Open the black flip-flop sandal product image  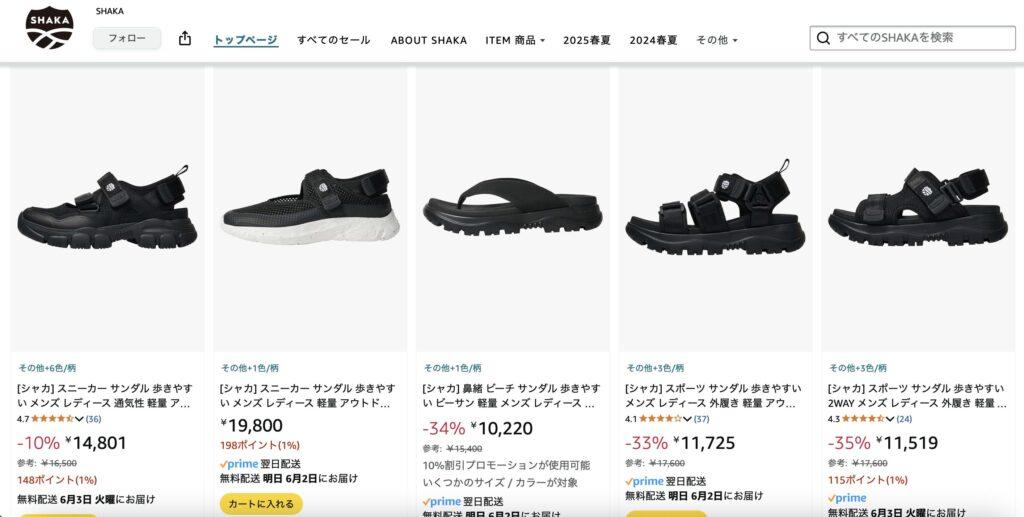click(513, 208)
